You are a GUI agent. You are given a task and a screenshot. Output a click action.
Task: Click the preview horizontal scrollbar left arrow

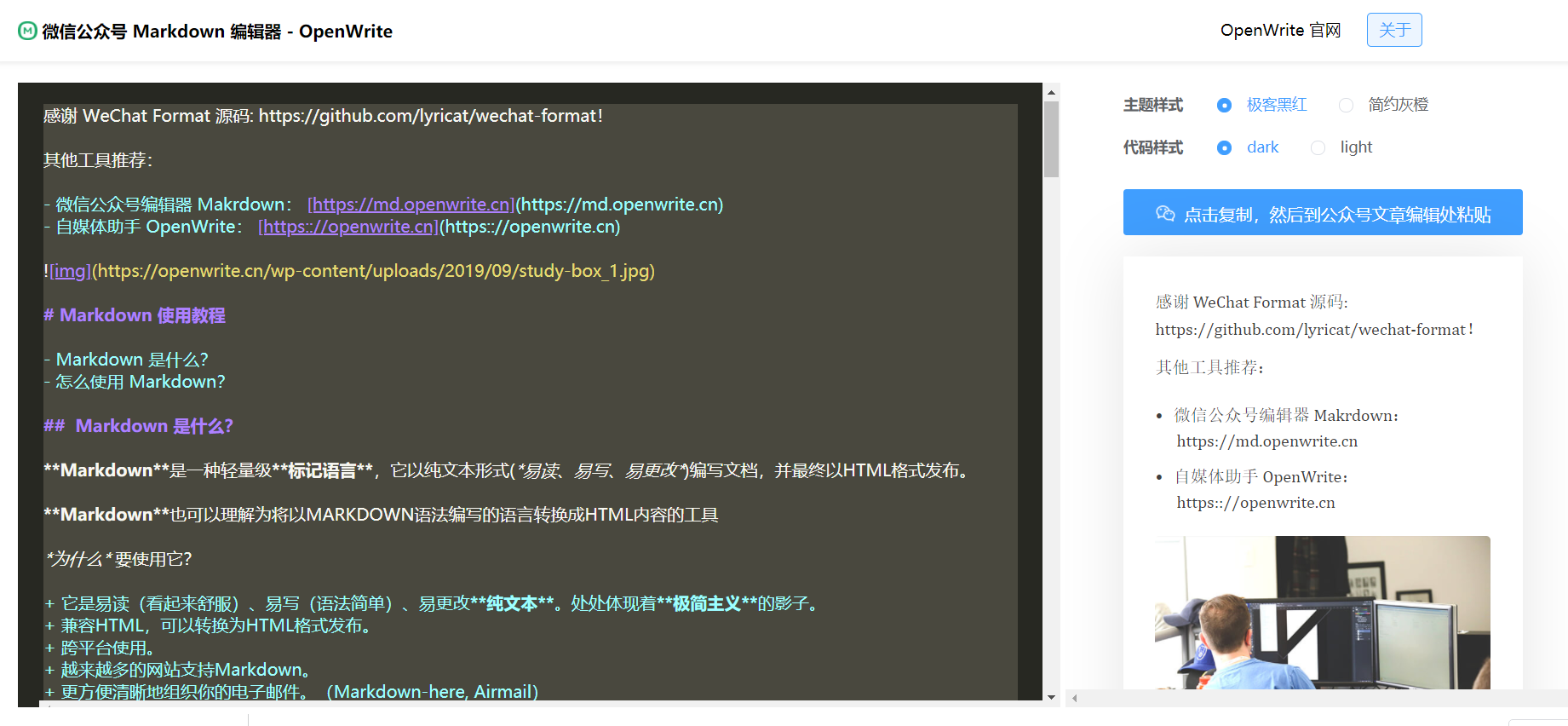pyautogui.click(x=1075, y=698)
